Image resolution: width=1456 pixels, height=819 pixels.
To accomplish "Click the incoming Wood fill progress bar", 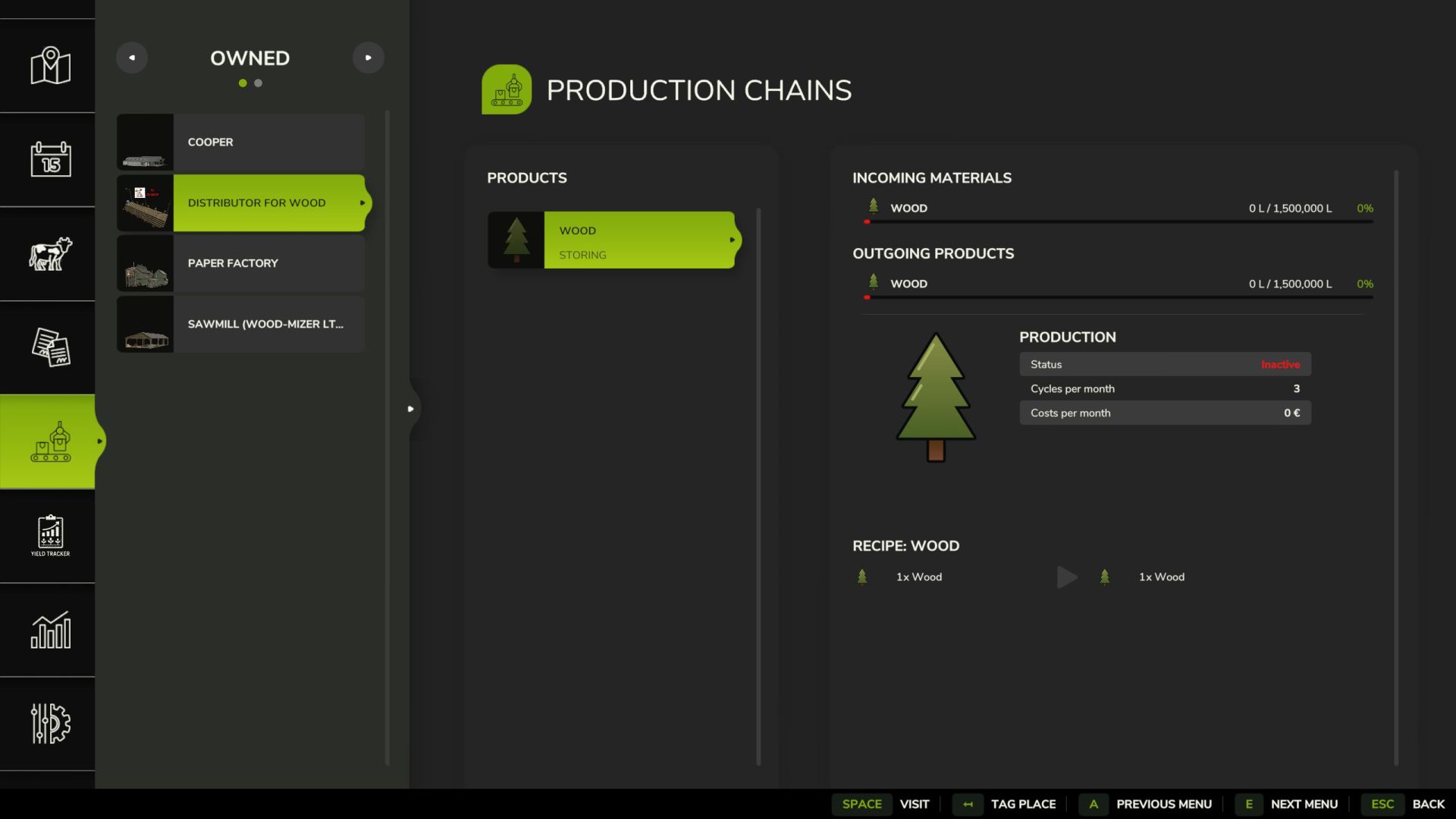I will coord(1119,221).
